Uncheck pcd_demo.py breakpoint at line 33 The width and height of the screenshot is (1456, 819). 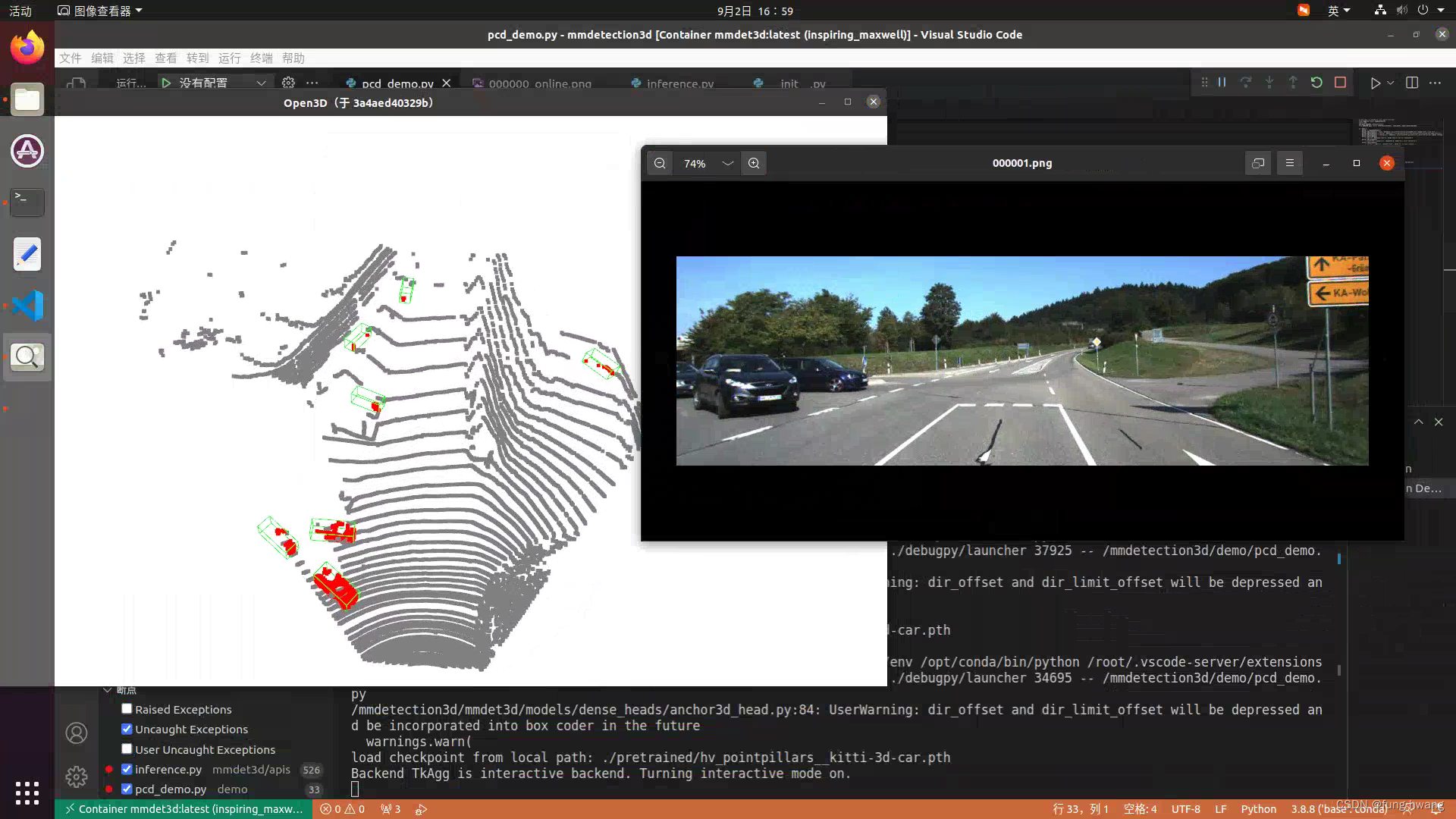coord(127,789)
